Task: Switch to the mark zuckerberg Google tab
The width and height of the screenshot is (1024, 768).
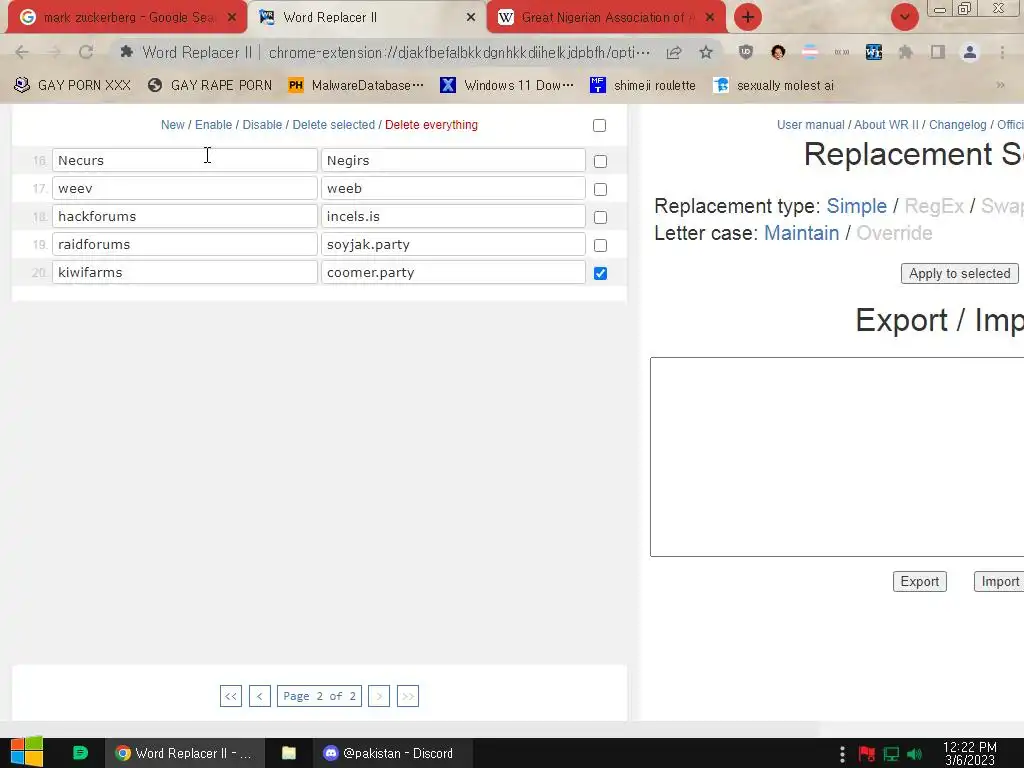Action: pyautogui.click(x=127, y=18)
